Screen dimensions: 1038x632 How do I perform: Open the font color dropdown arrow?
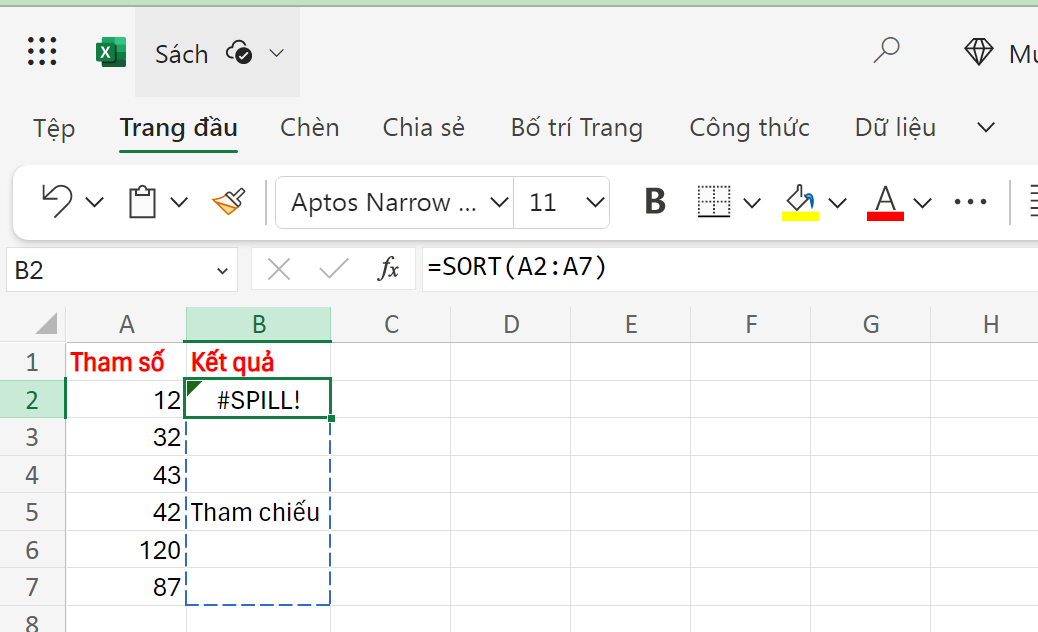[x=922, y=203]
